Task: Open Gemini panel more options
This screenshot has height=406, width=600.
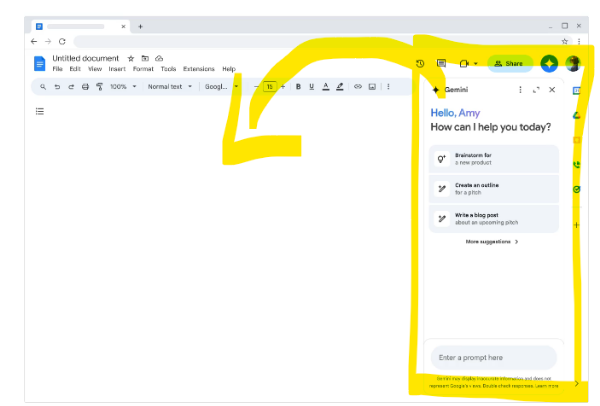Action: tap(520, 90)
